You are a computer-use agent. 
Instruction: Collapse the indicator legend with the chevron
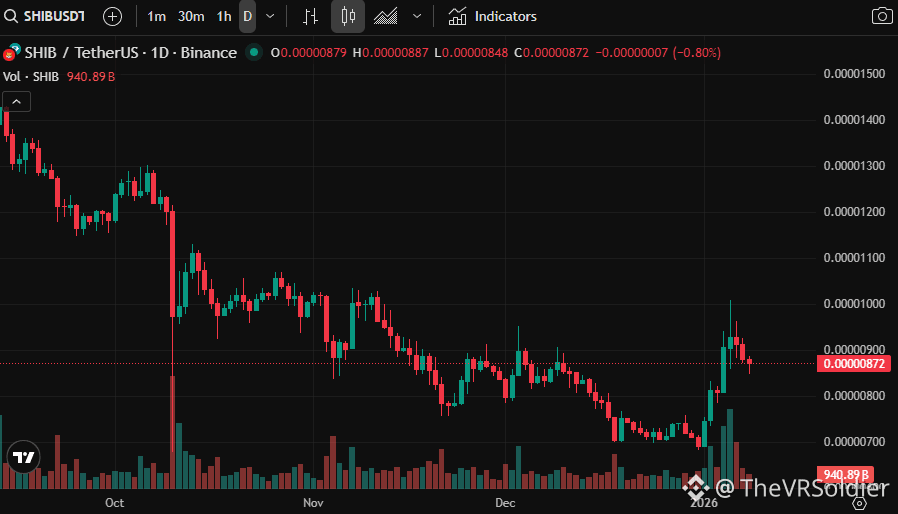[x=17, y=102]
